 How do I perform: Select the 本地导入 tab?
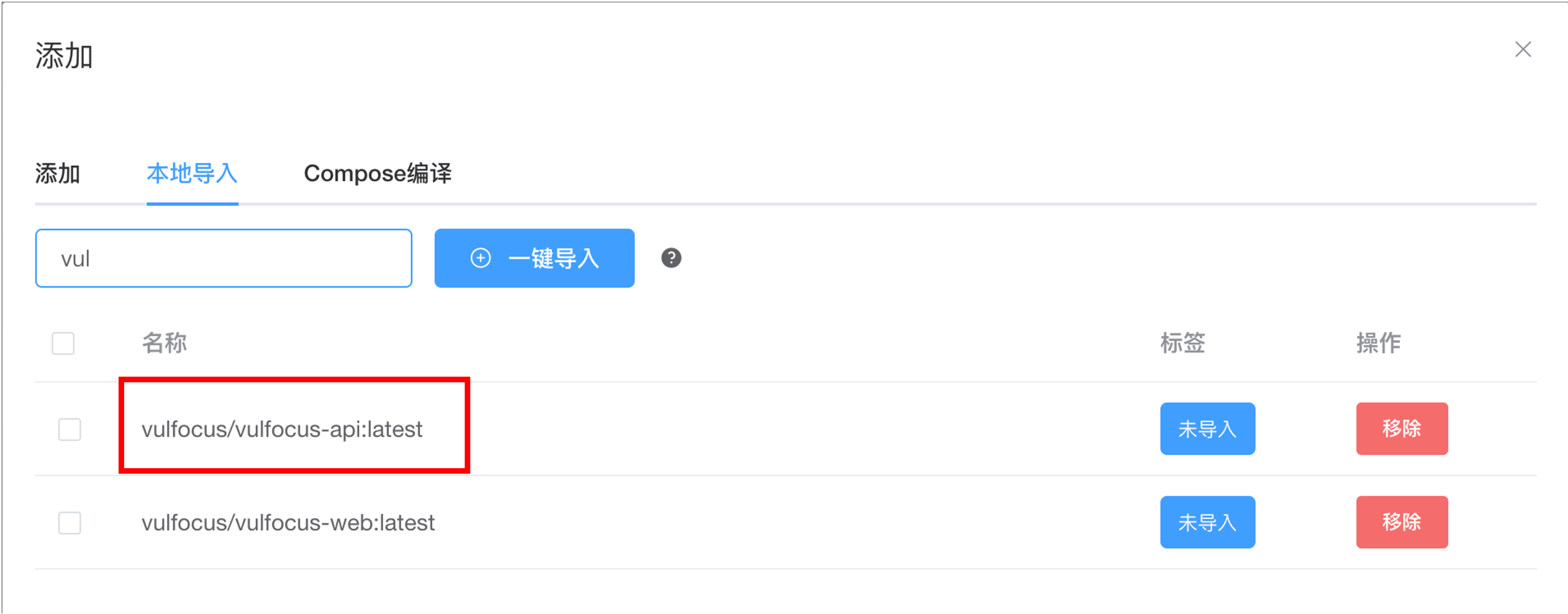coord(192,174)
